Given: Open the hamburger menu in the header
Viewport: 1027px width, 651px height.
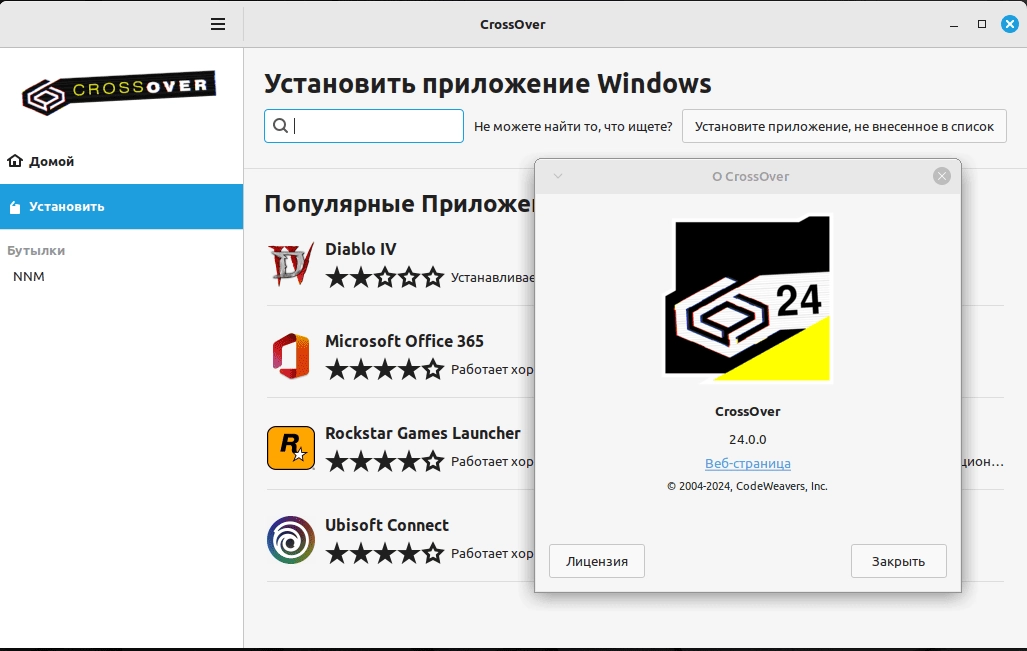Looking at the screenshot, I should [x=218, y=24].
